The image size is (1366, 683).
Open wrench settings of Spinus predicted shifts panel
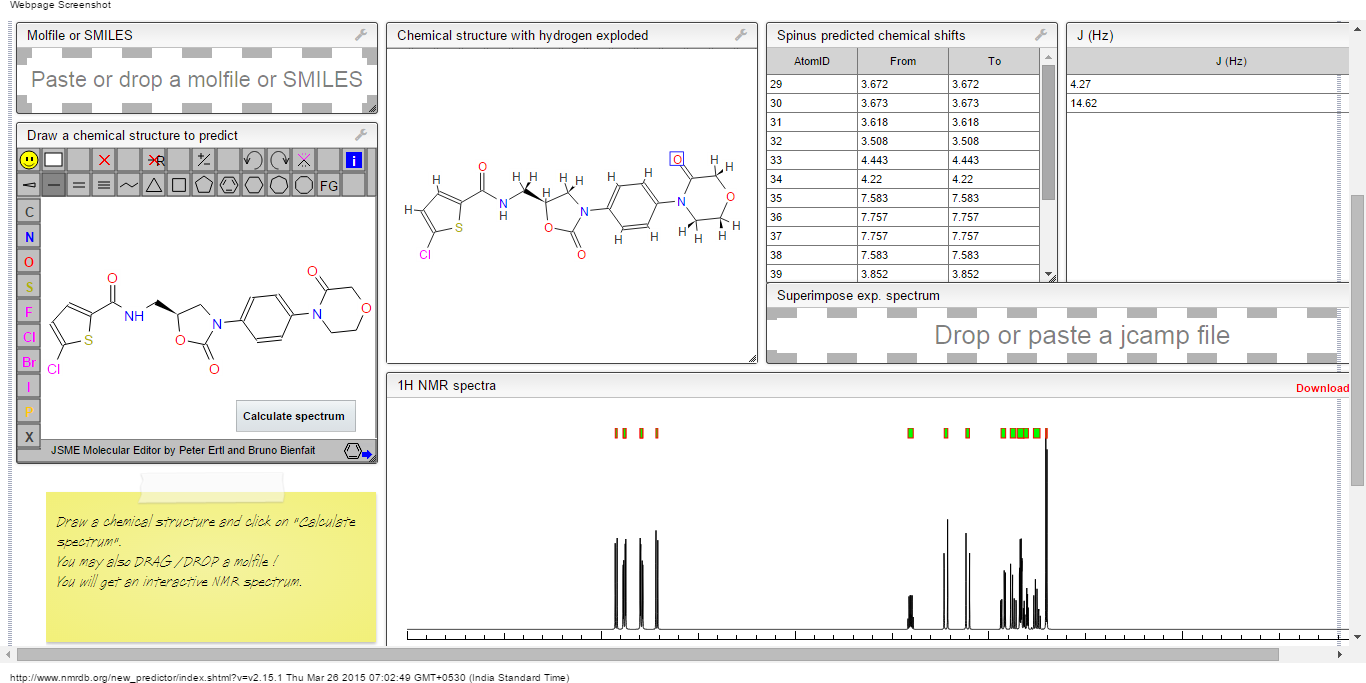click(x=1041, y=35)
